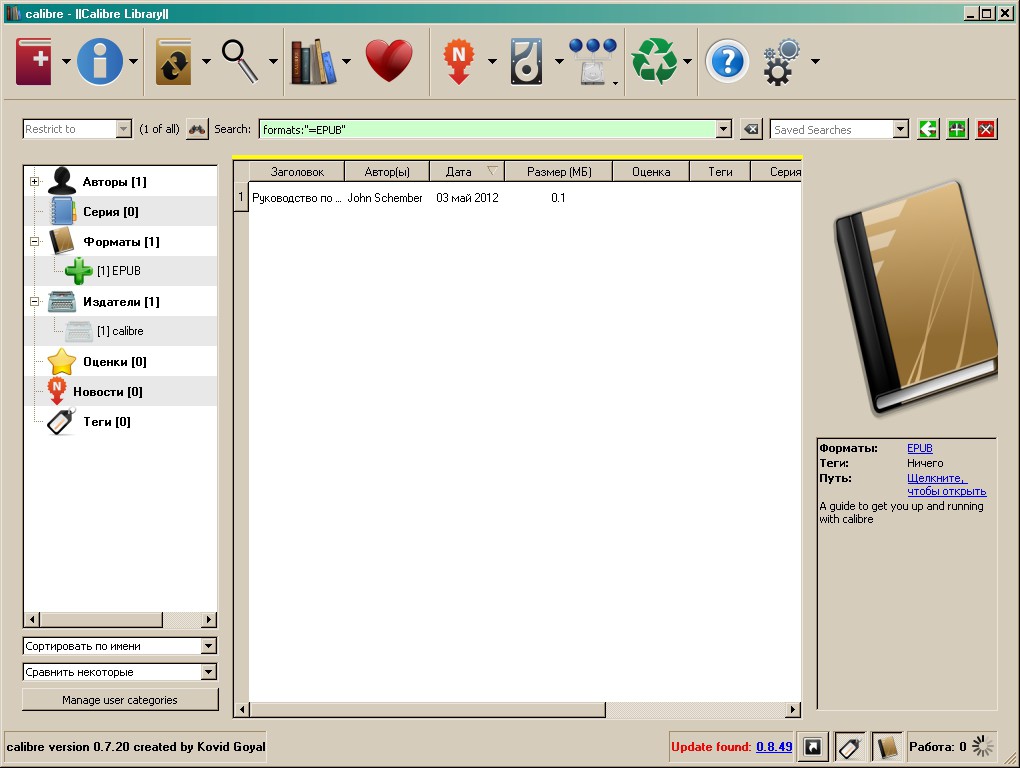The image size is (1020, 768).
Task: Open the 0.8.49 update link
Action: [x=774, y=747]
